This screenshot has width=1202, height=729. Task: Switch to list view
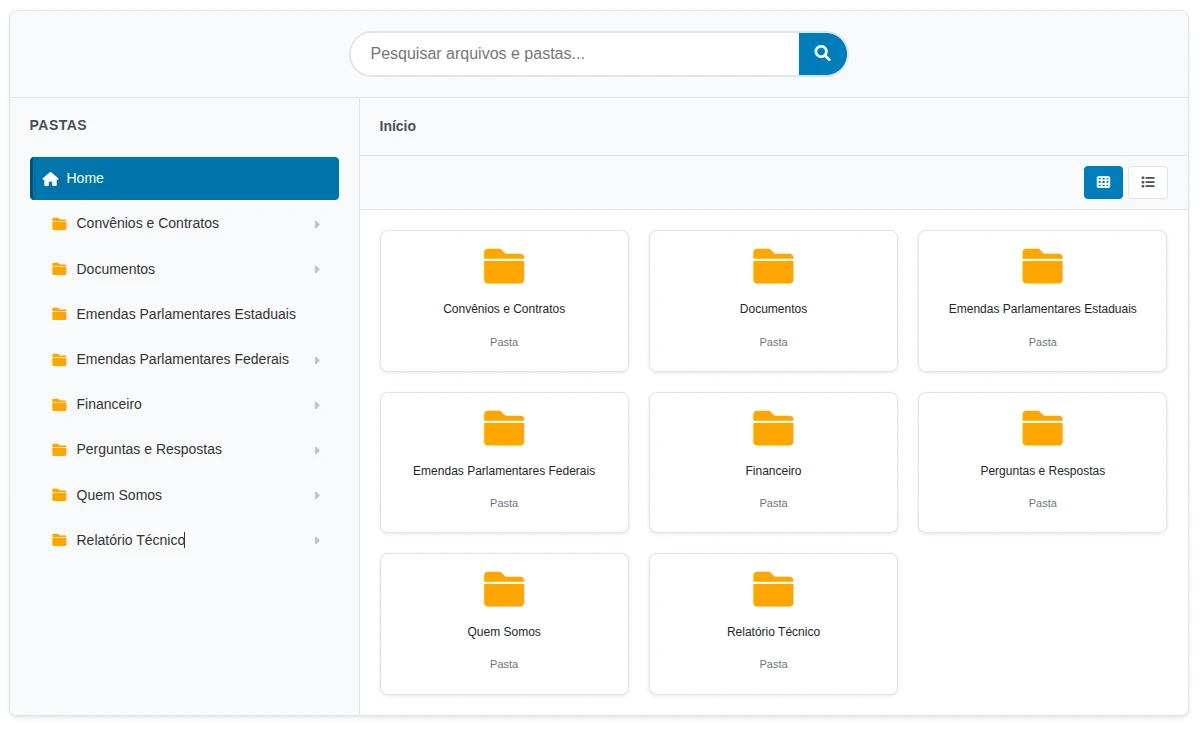[1147, 182]
